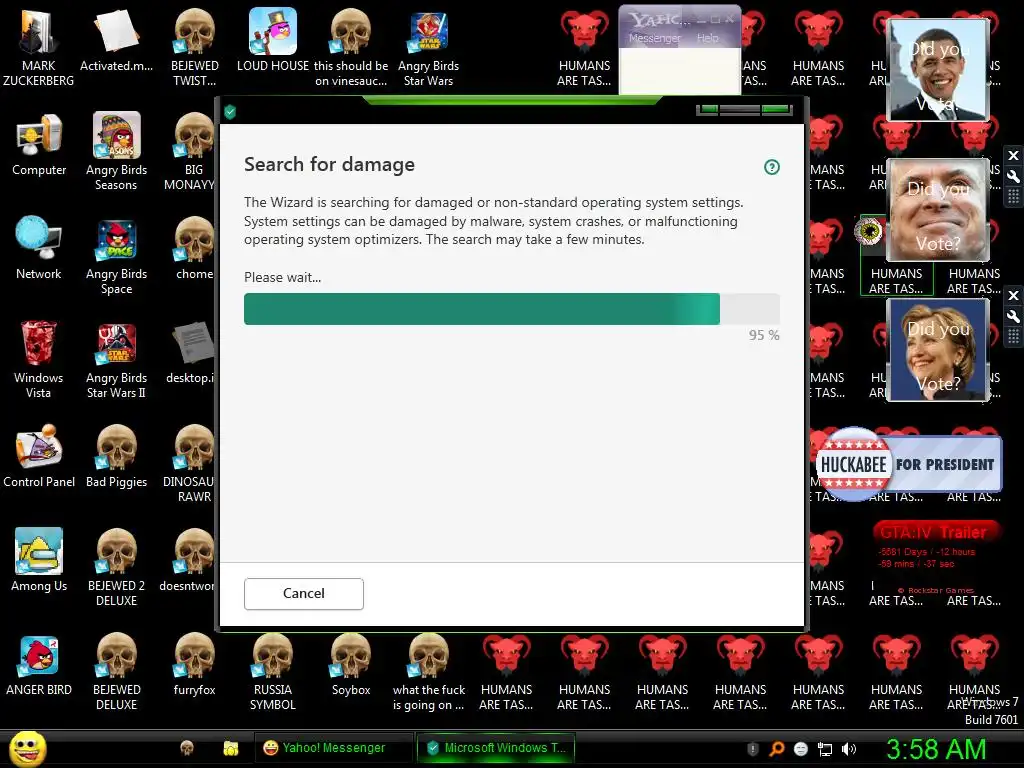Launch Angry Birds Seasons shortcut
The image size is (1024, 768).
(x=116, y=152)
